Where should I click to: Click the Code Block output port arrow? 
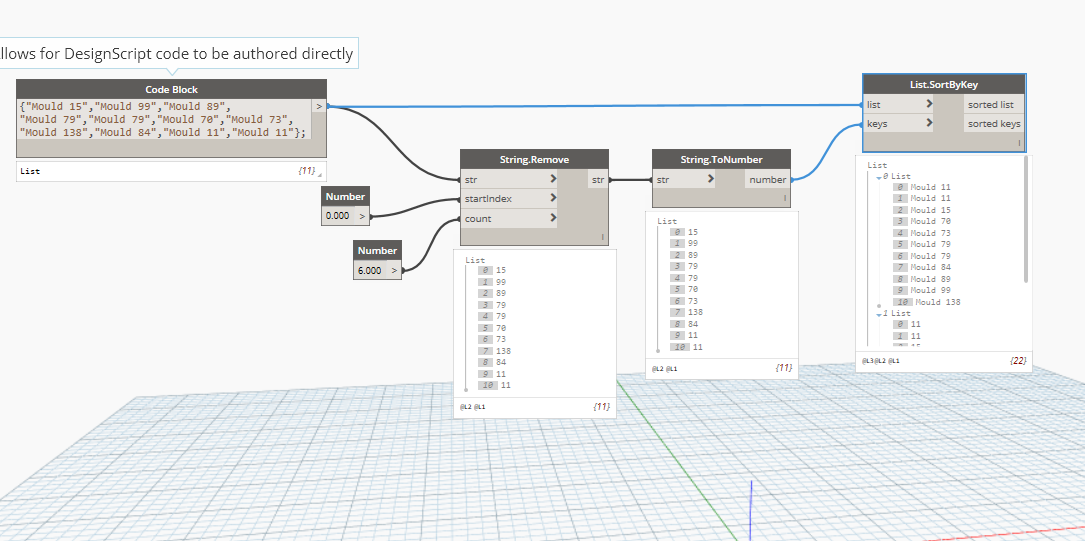click(x=319, y=105)
